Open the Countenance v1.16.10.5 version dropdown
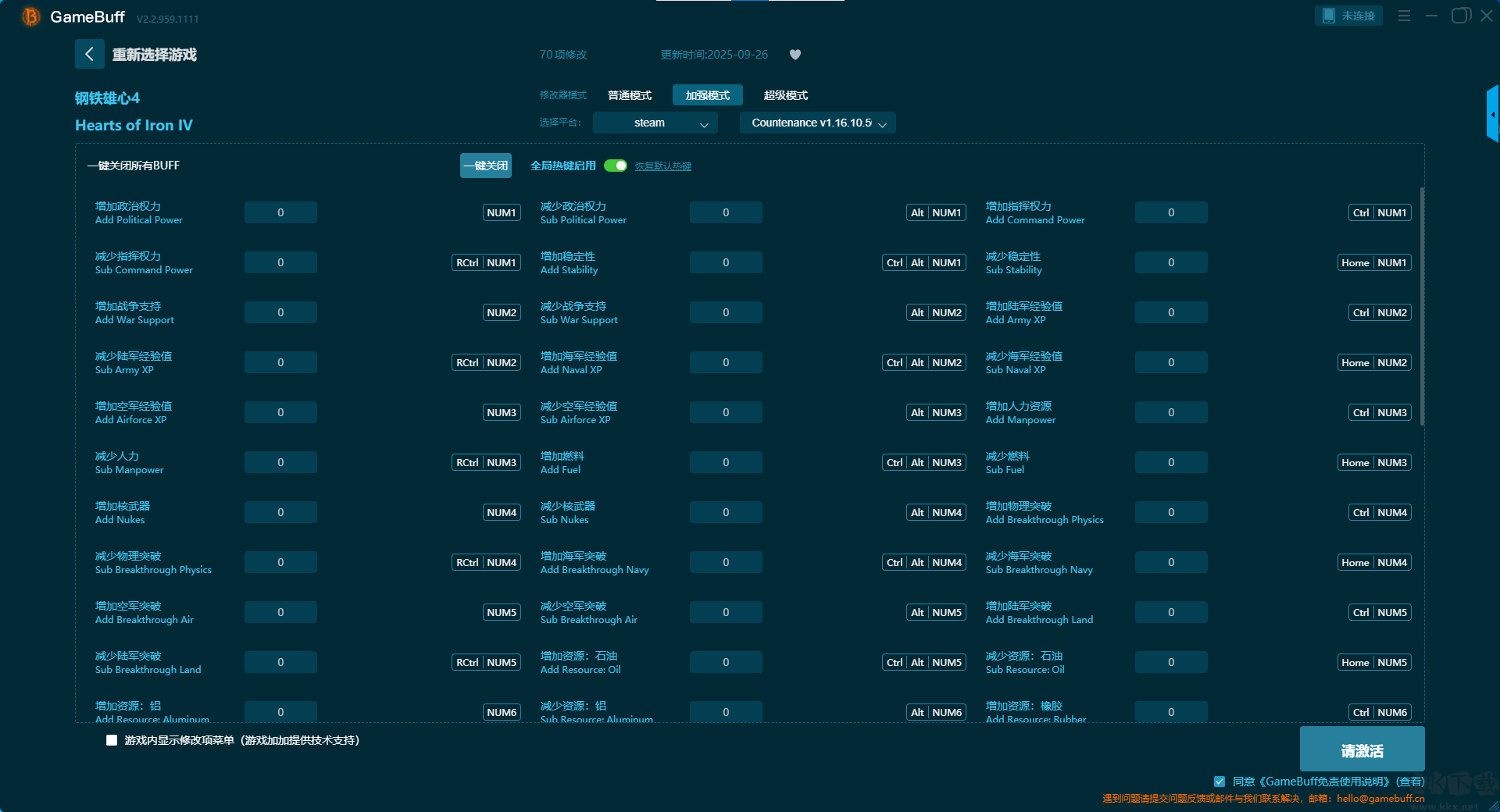 pos(817,123)
